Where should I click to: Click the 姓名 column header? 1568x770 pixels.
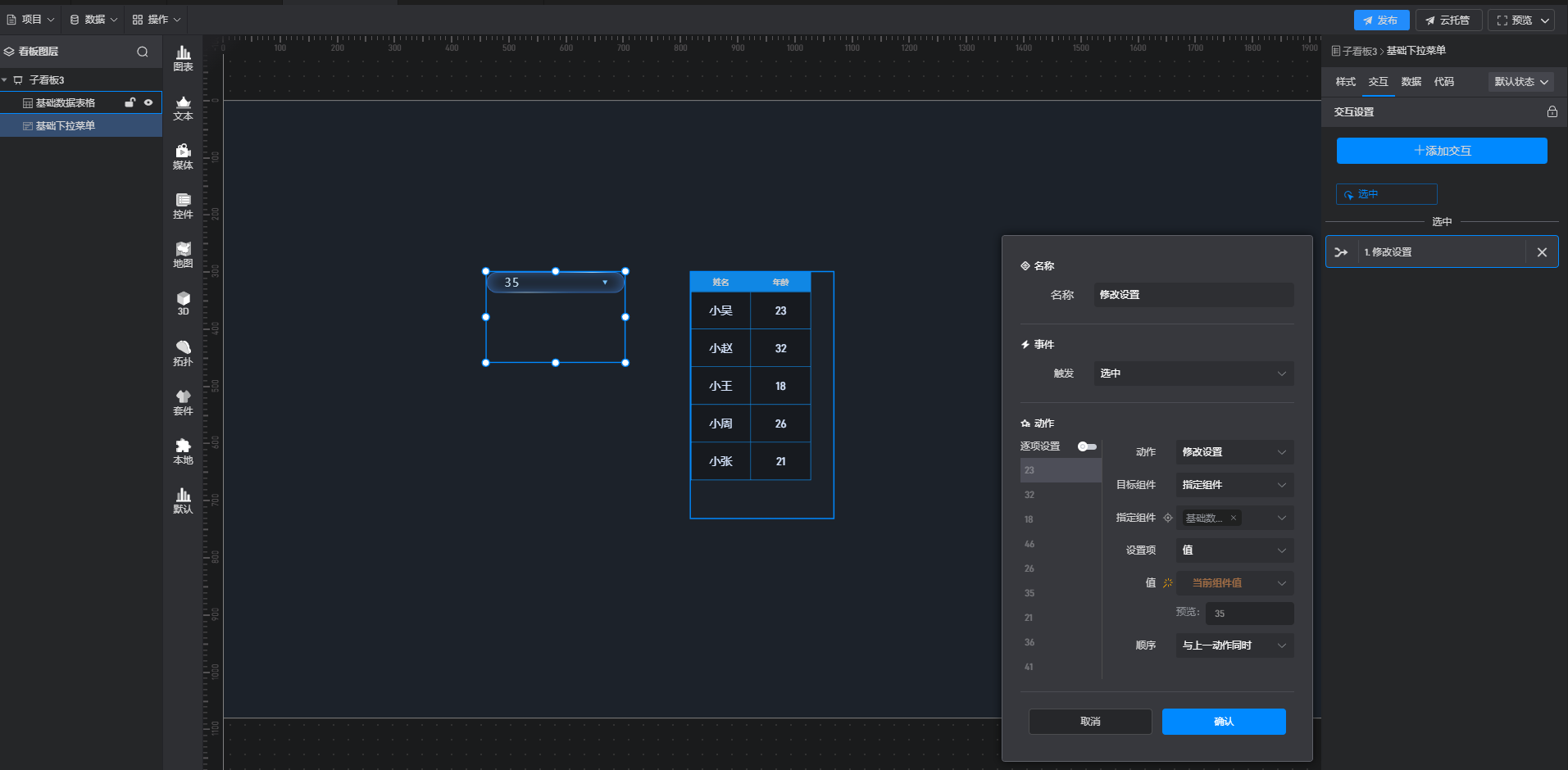click(x=720, y=283)
